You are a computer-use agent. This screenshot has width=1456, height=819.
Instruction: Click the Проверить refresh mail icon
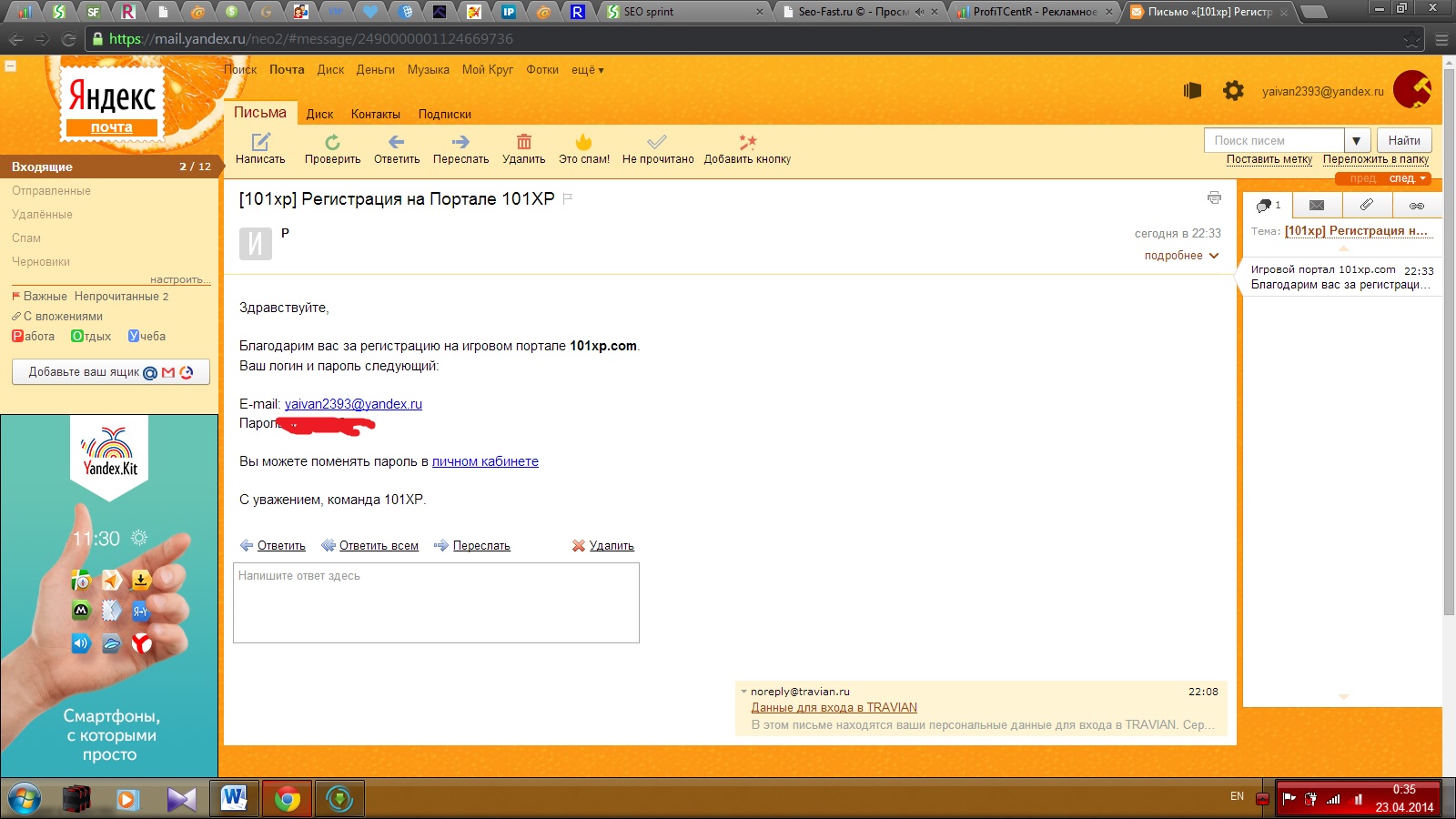pyautogui.click(x=332, y=142)
